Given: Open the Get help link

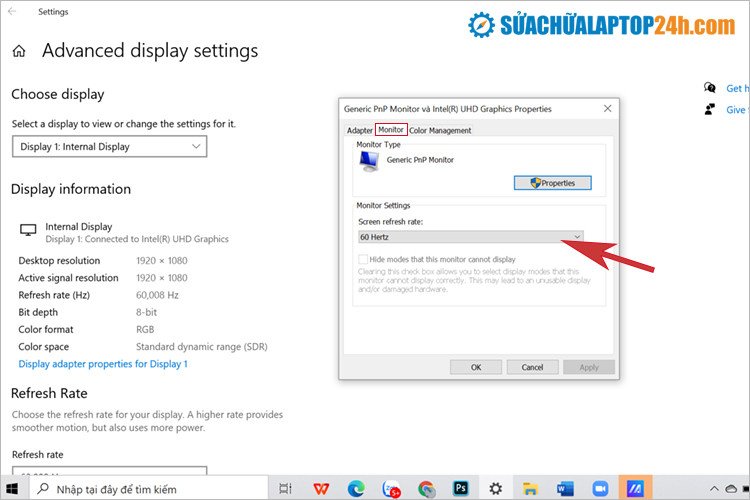Looking at the screenshot, I should pos(737,88).
